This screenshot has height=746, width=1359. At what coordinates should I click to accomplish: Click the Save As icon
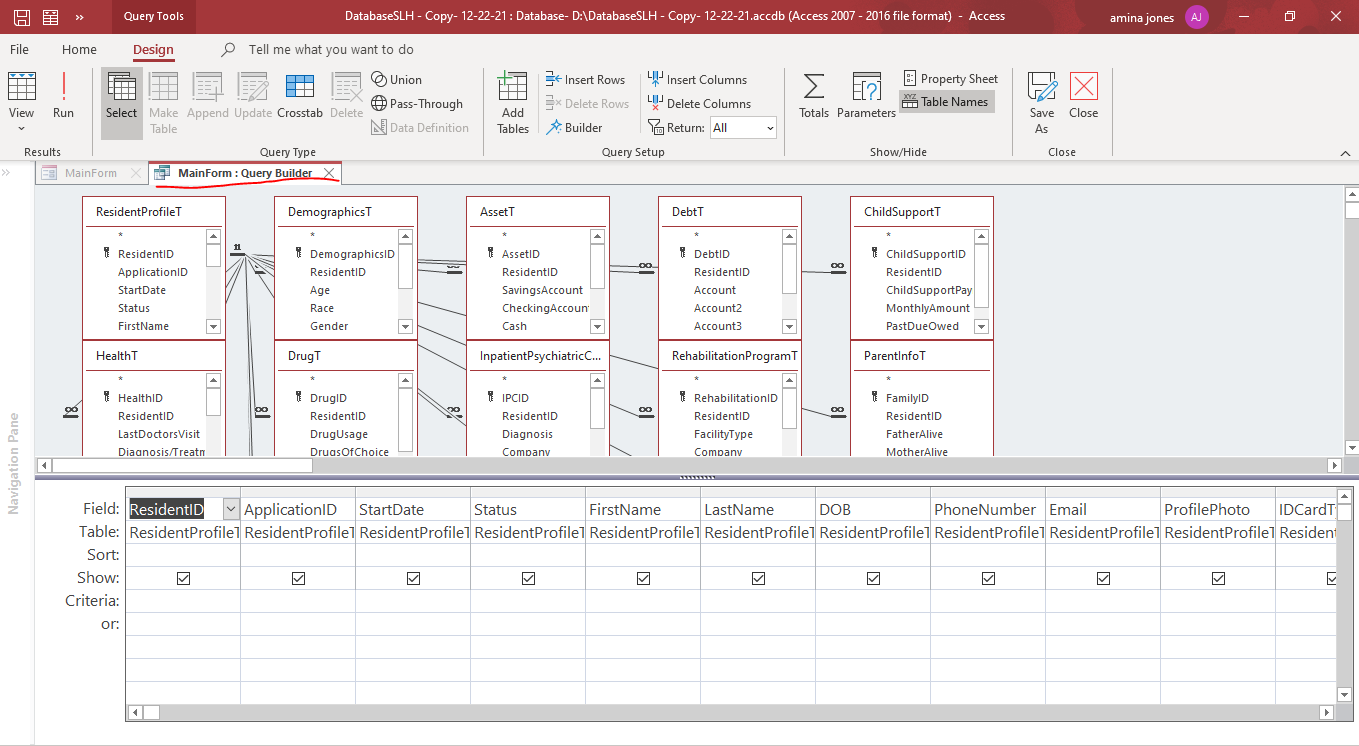1041,88
